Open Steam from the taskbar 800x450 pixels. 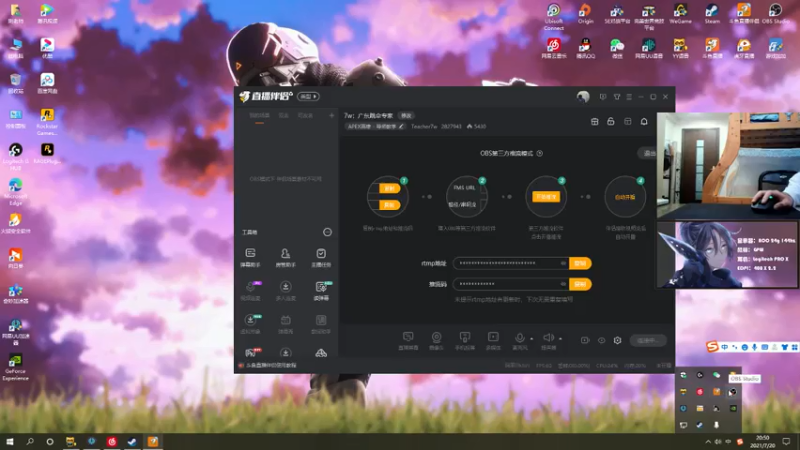point(132,442)
